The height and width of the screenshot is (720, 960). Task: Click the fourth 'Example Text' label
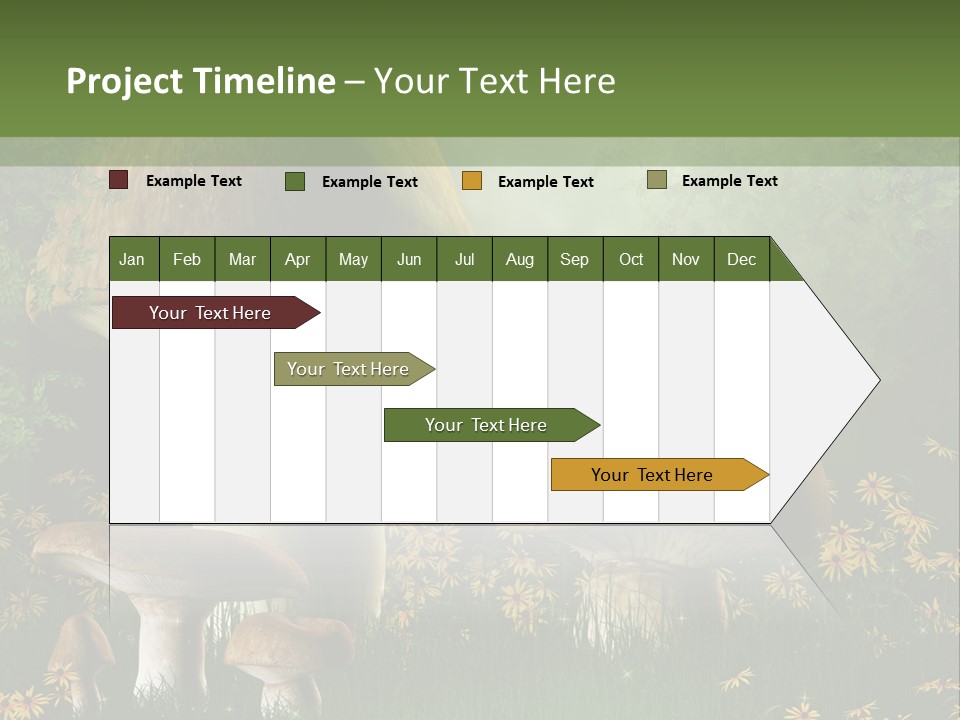729,179
